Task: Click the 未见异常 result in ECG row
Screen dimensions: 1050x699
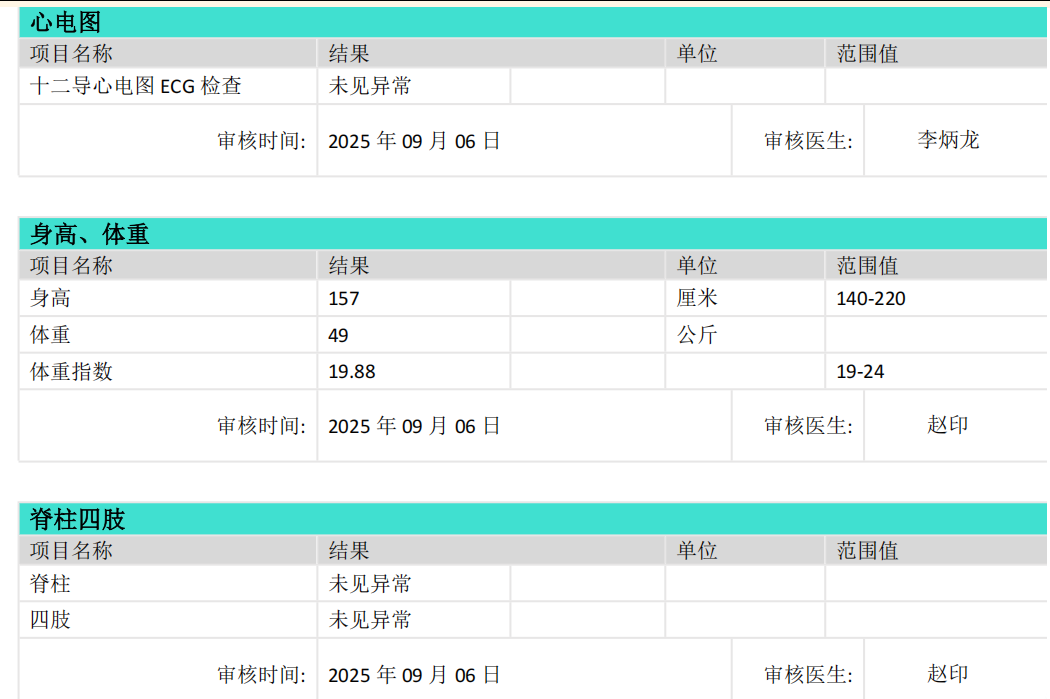Action: coord(370,87)
